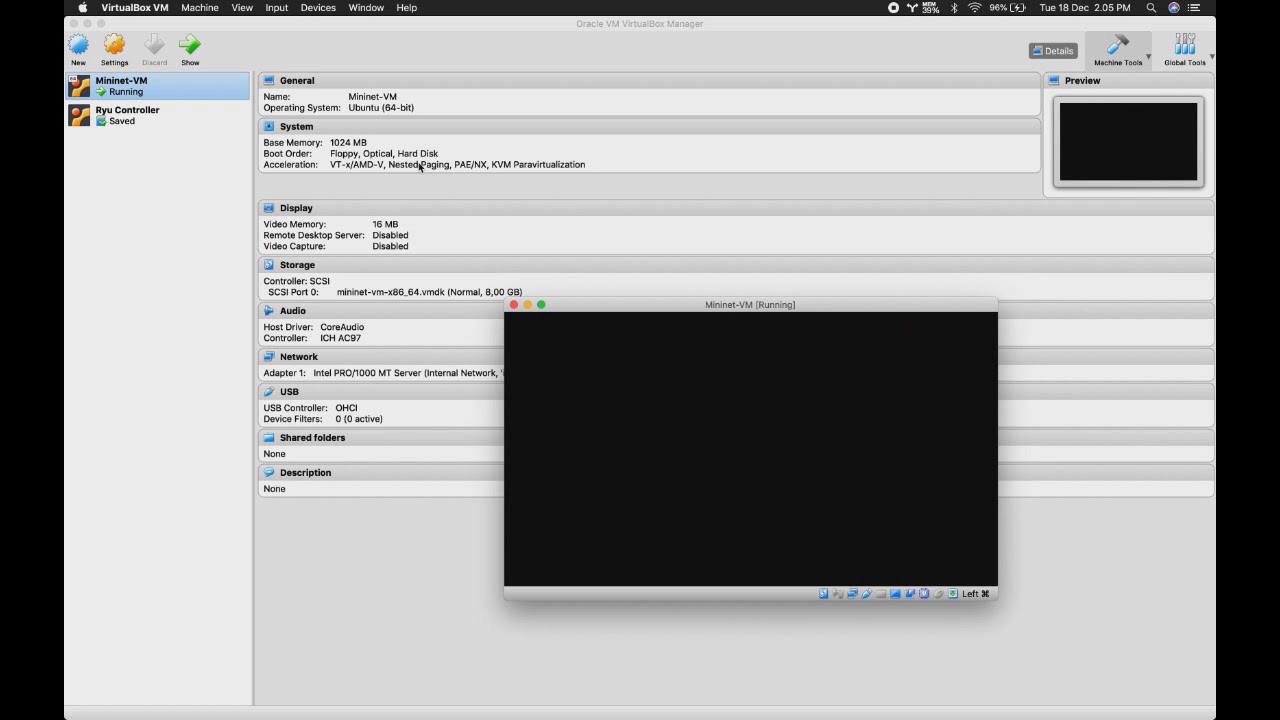Open the Window menu
This screenshot has width=1280, height=720.
[366, 7]
